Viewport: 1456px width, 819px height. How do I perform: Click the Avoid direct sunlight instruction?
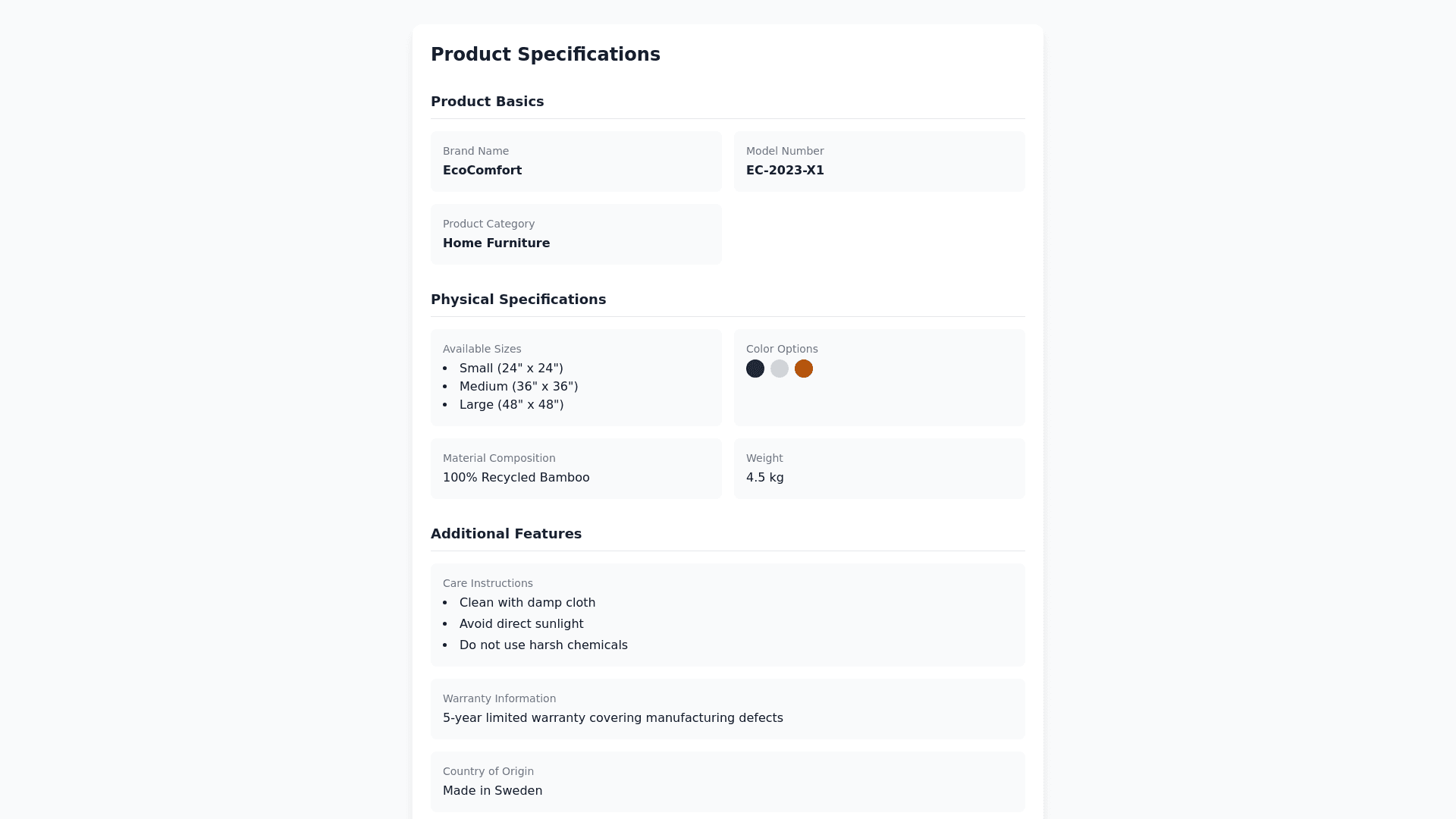coord(521,624)
